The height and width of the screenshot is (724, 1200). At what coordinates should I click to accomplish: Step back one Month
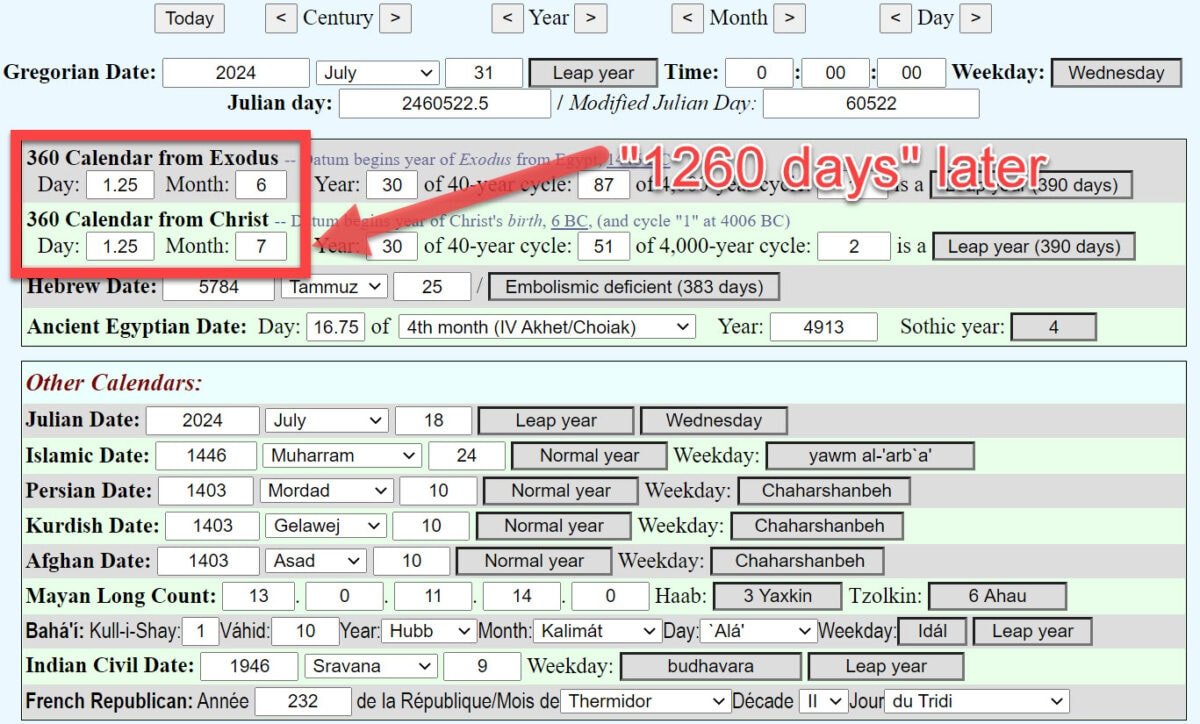[688, 18]
